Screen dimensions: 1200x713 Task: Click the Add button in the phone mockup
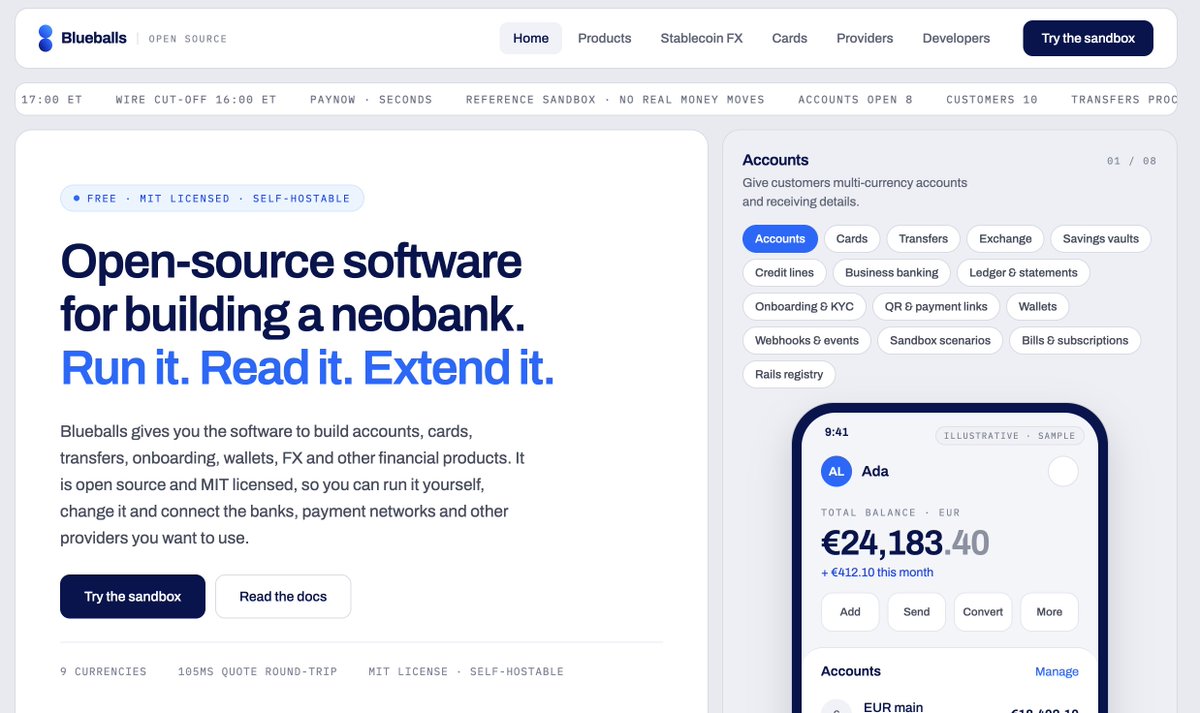pos(850,612)
